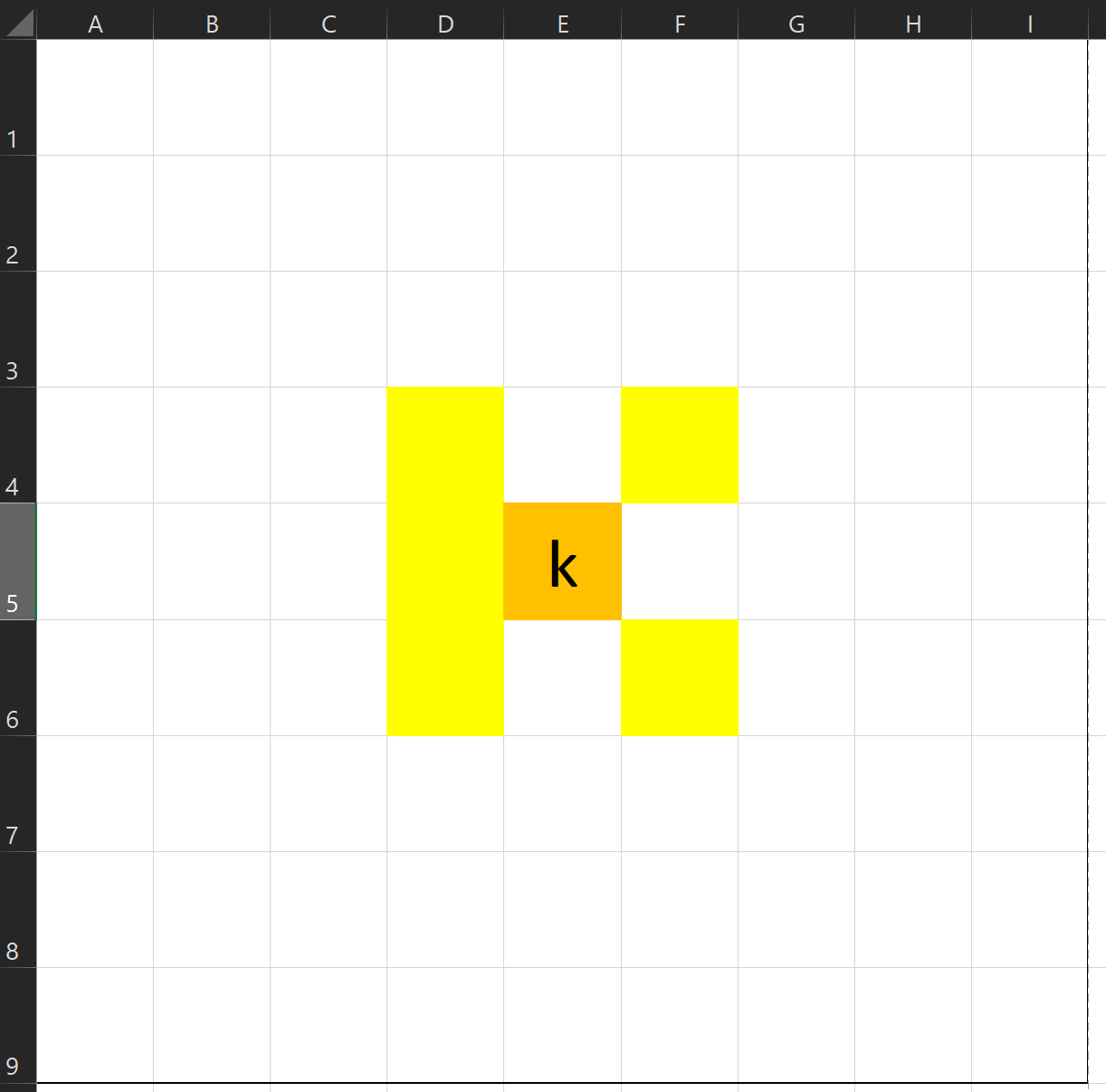Click yellow cell D5 left of "k"
This screenshot has height=1092, width=1106.
point(445,561)
